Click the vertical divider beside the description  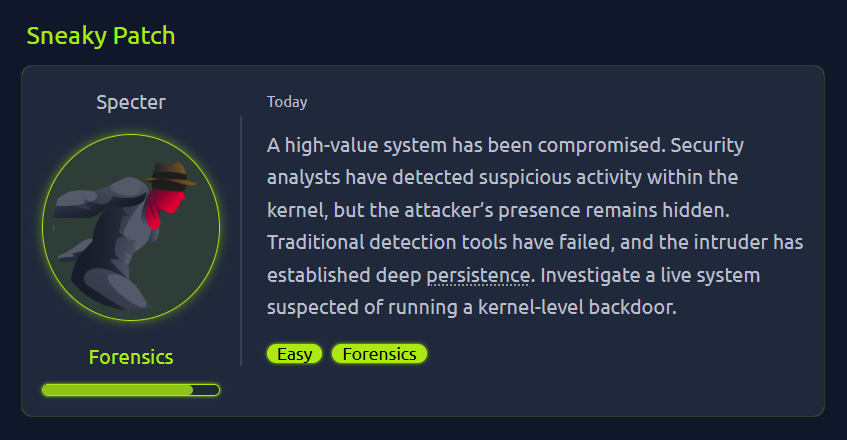point(241,240)
